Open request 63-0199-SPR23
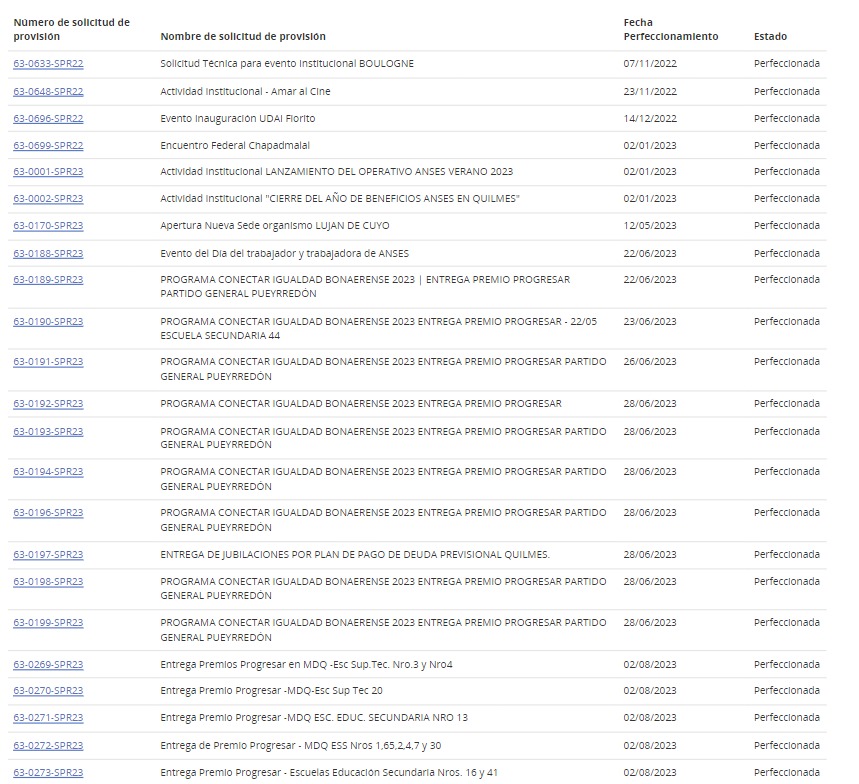The width and height of the screenshot is (859, 784). [x=48, y=623]
